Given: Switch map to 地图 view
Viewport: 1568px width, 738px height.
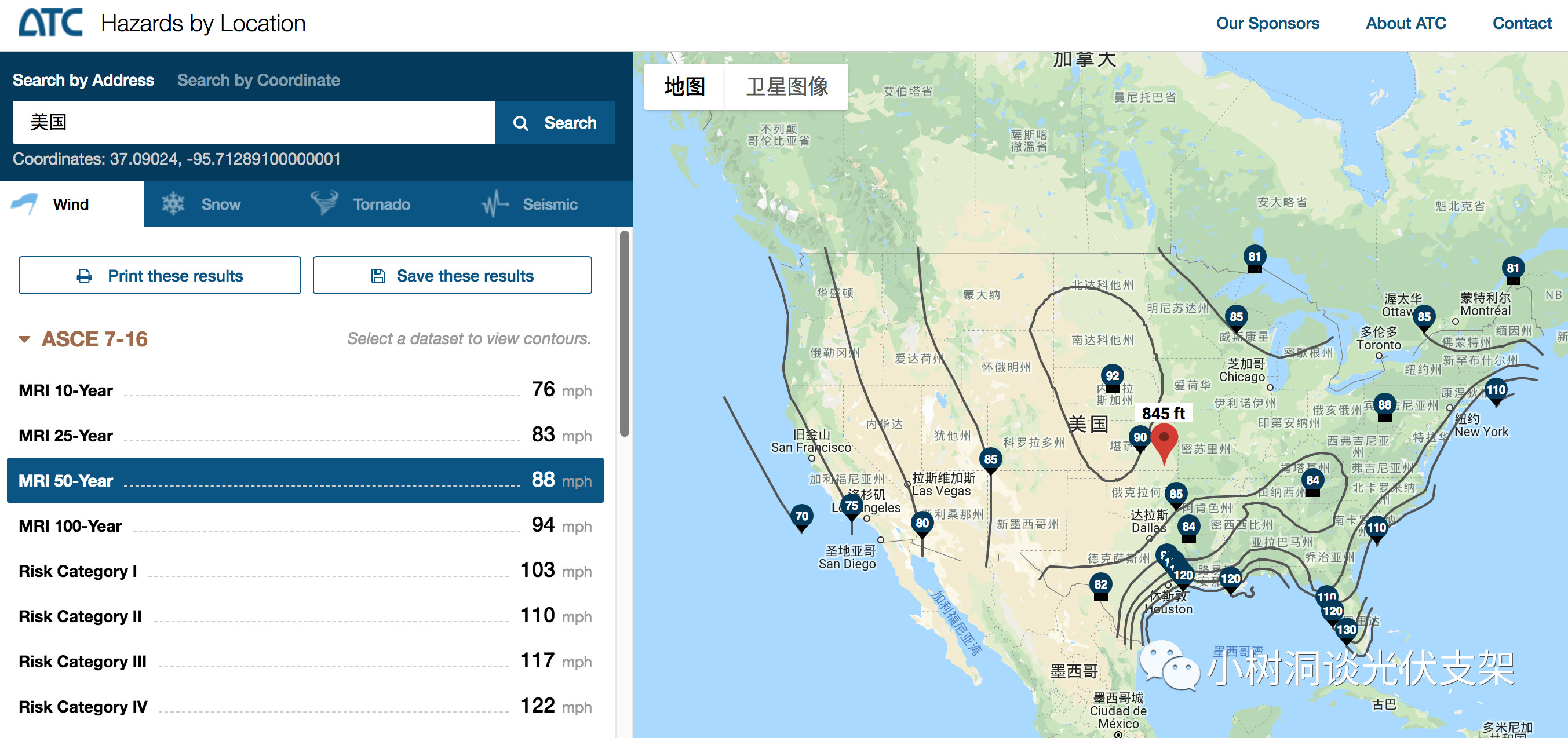Looking at the screenshot, I should (685, 86).
